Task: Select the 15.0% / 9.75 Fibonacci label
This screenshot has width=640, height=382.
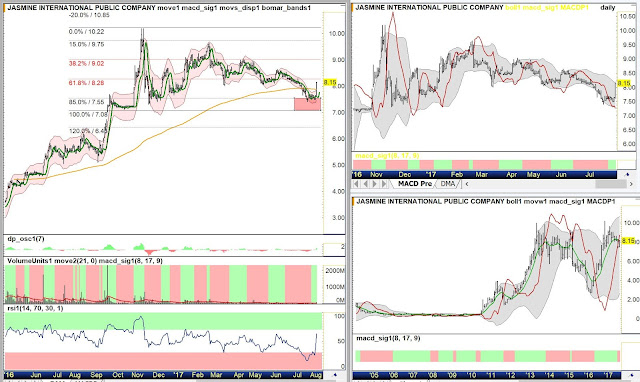Action: [87, 44]
